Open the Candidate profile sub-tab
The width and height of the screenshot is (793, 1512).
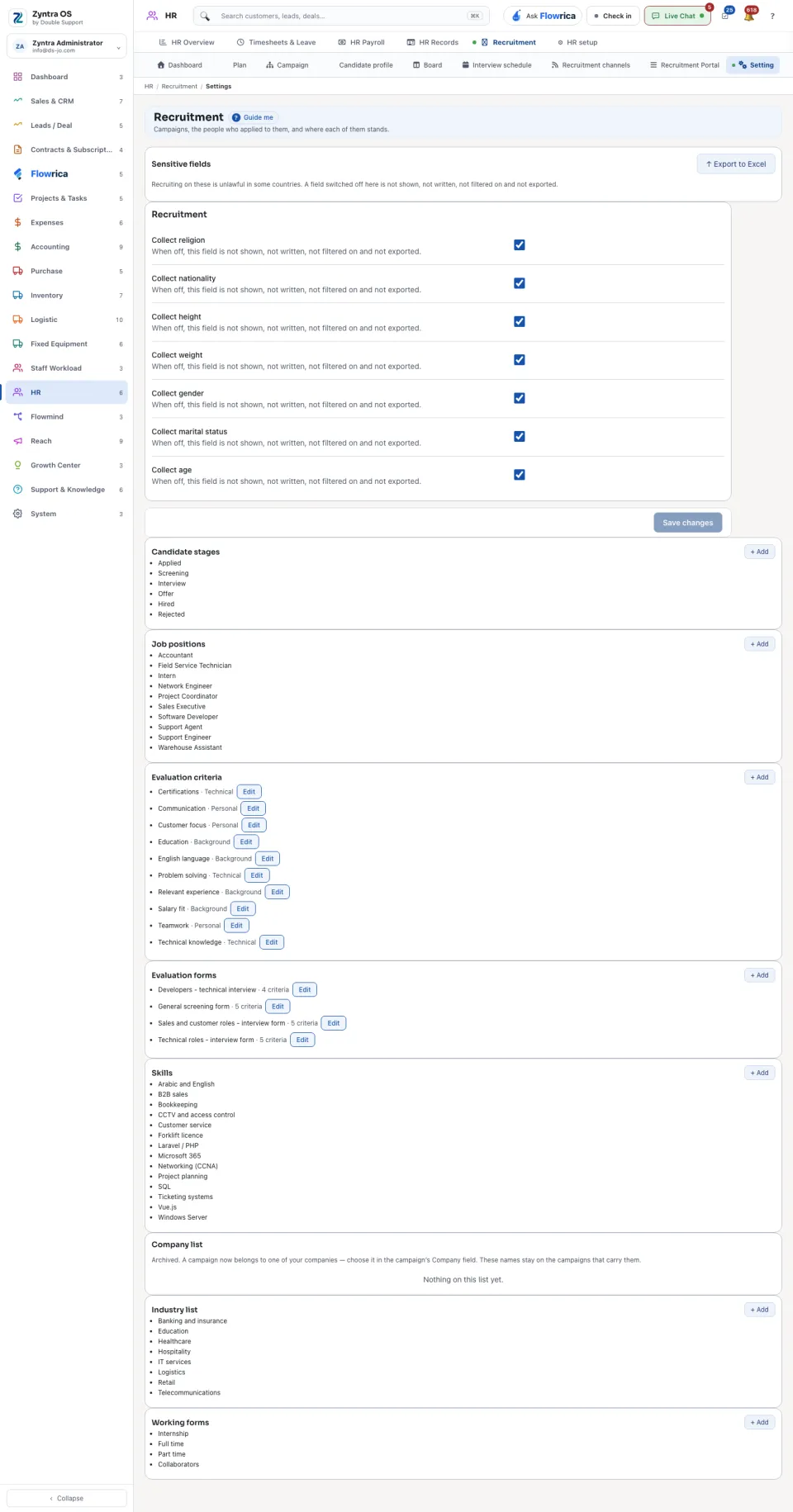[x=366, y=65]
